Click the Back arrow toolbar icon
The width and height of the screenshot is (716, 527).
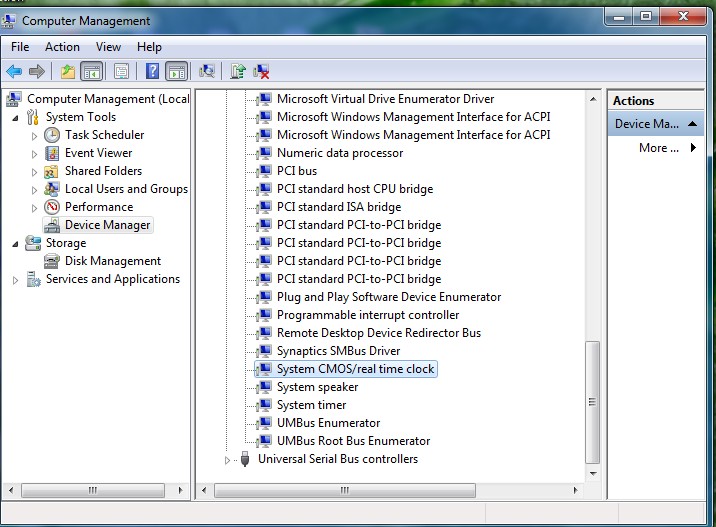[14, 71]
